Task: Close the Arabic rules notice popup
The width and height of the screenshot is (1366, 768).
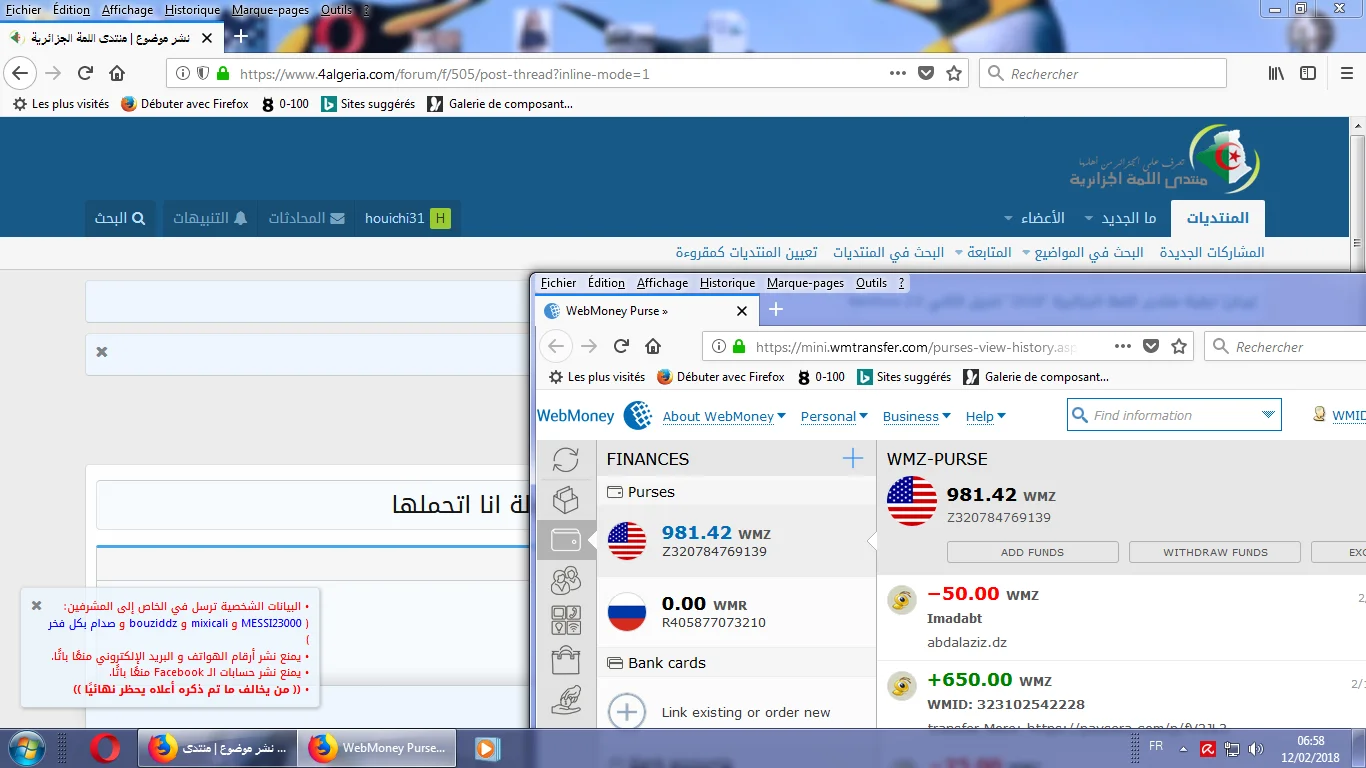Action: (x=36, y=605)
